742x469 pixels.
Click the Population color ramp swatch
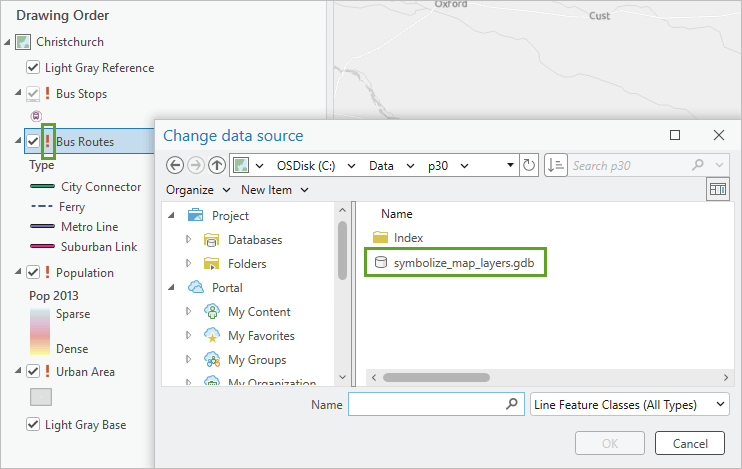40,331
